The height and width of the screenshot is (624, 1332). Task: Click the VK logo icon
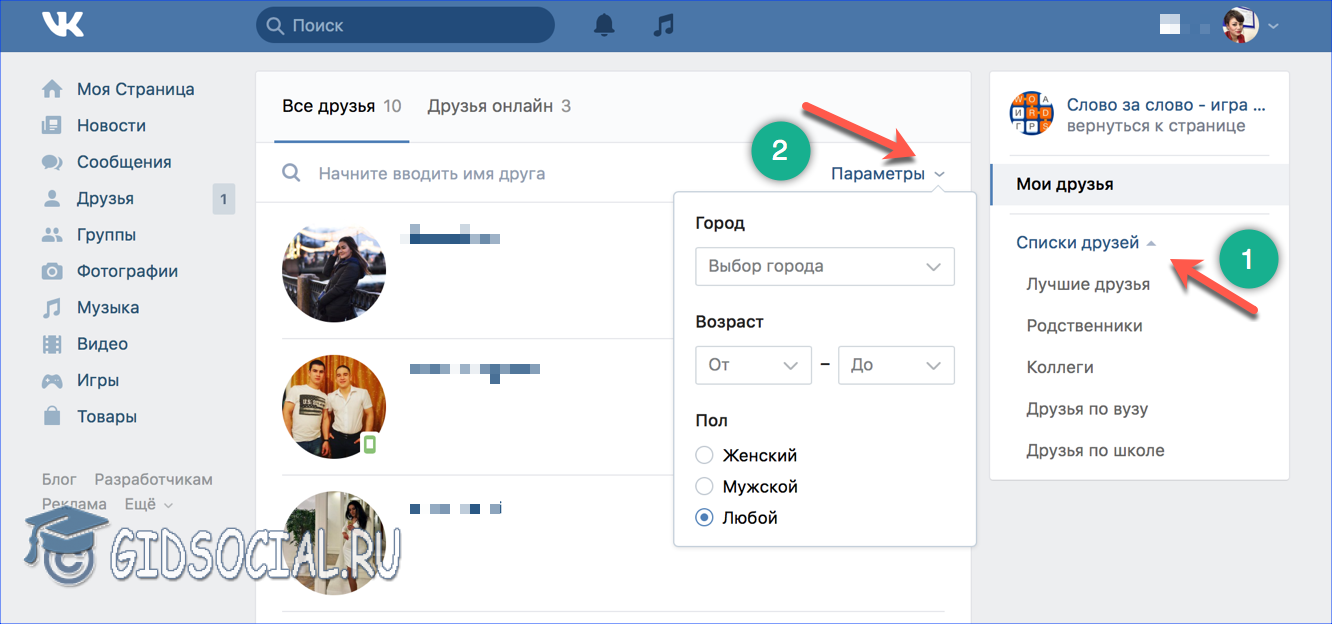[x=63, y=25]
